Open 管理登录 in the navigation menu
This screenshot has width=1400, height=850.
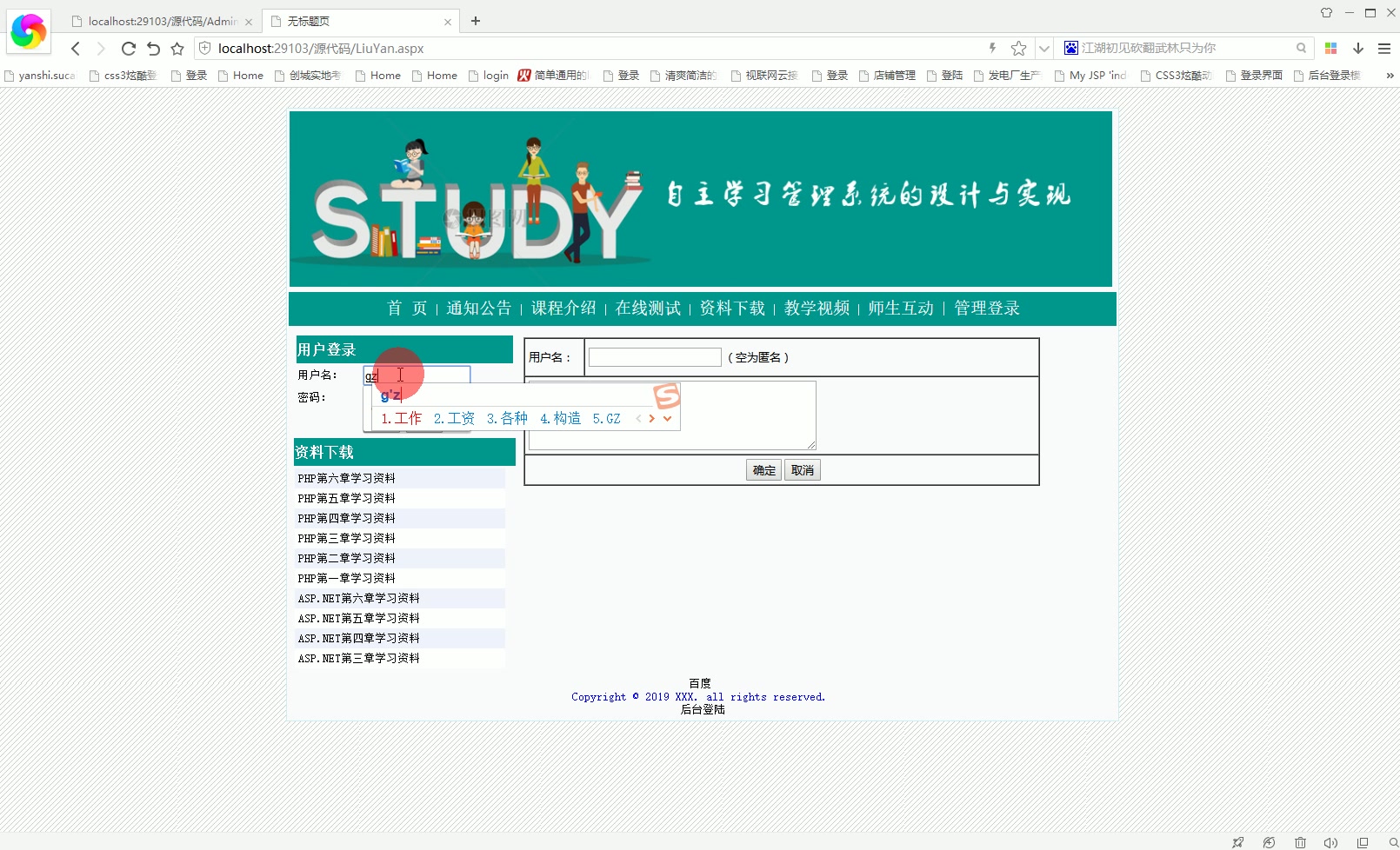click(987, 309)
